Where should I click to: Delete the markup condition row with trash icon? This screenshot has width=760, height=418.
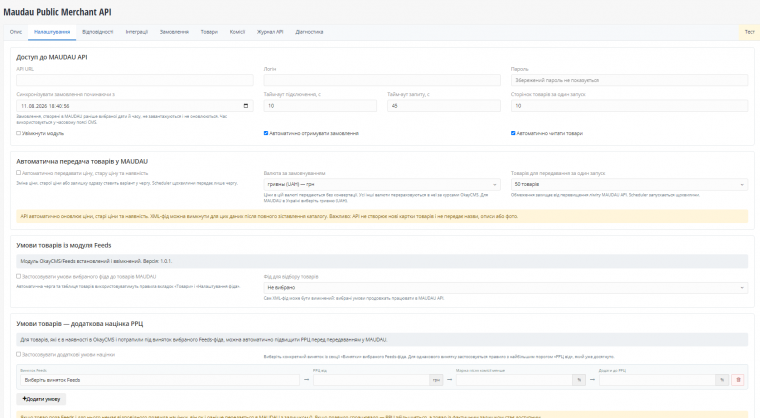738,380
